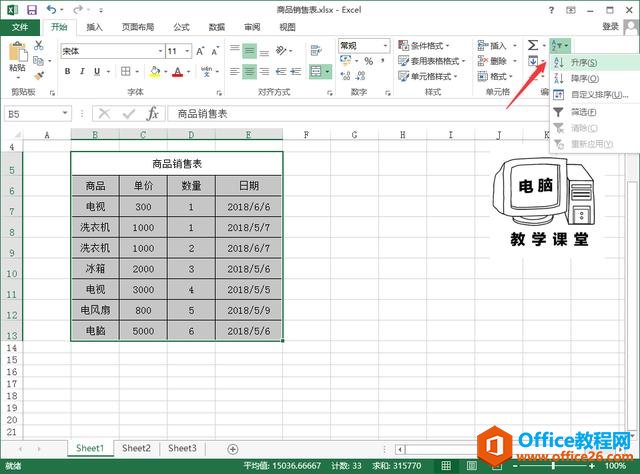This screenshot has width=640, height=474.
Task: Switch to Sheet3 tab
Action: click(x=182, y=448)
